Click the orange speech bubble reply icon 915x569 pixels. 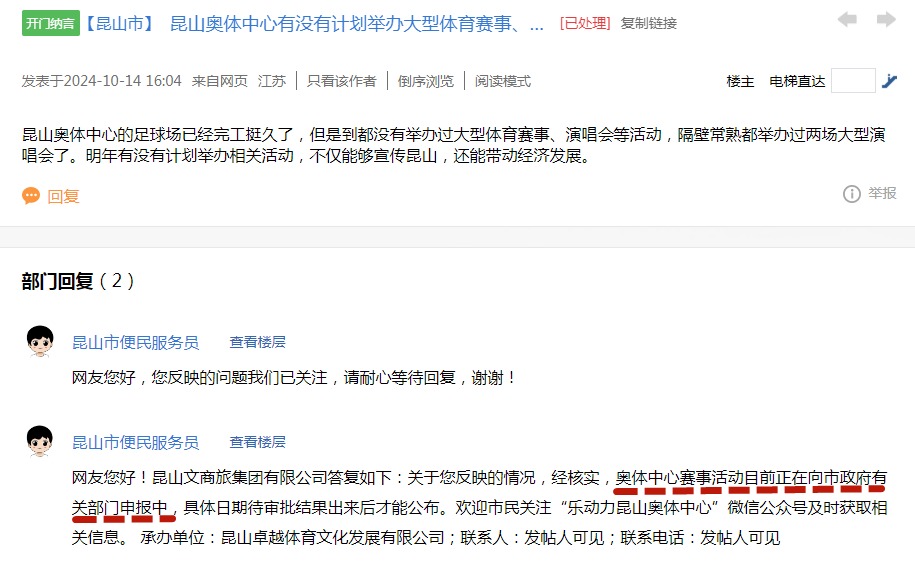tap(31, 196)
